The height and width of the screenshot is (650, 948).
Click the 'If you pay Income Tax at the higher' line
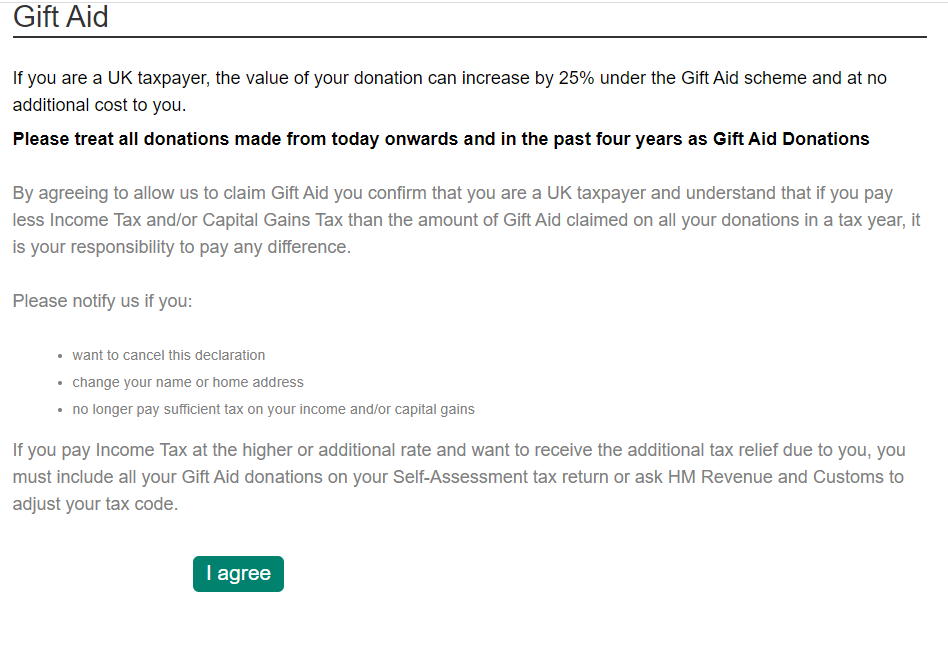(x=459, y=450)
